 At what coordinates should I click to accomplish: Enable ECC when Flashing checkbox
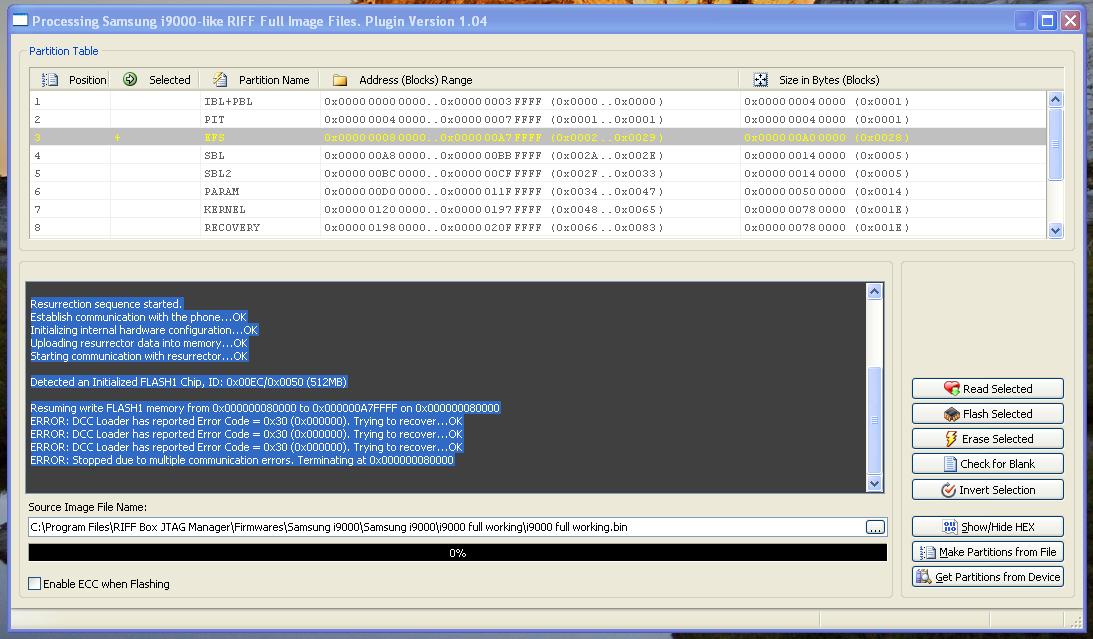click(34, 583)
